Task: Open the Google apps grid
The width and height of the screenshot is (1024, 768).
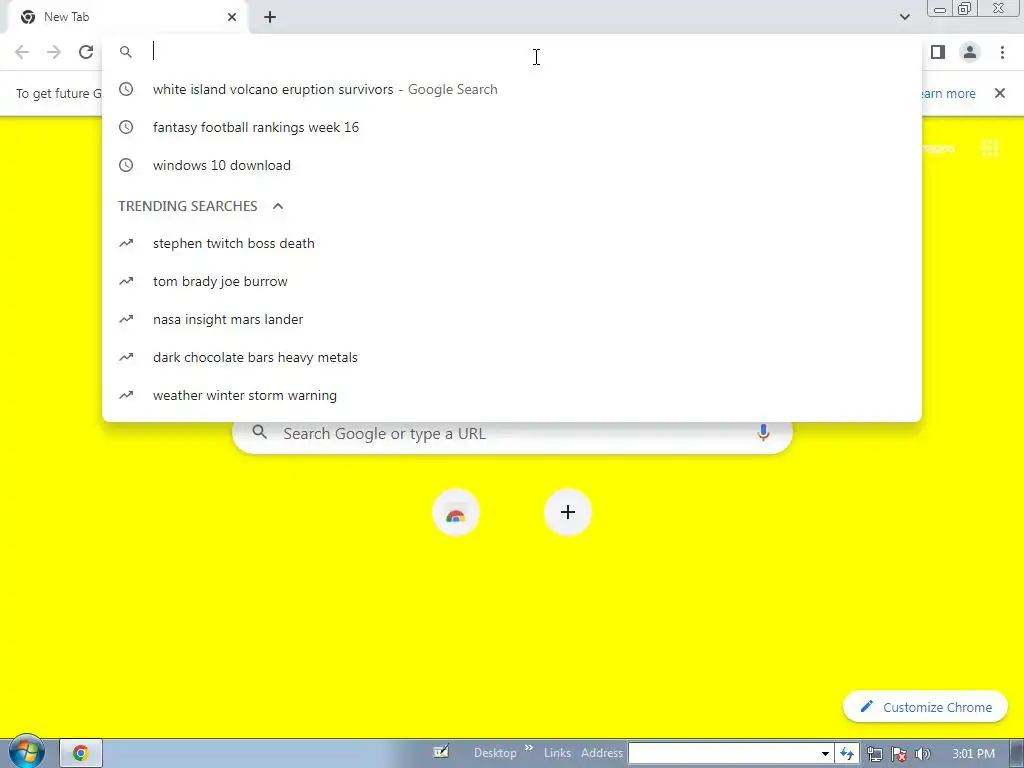Action: [990, 148]
